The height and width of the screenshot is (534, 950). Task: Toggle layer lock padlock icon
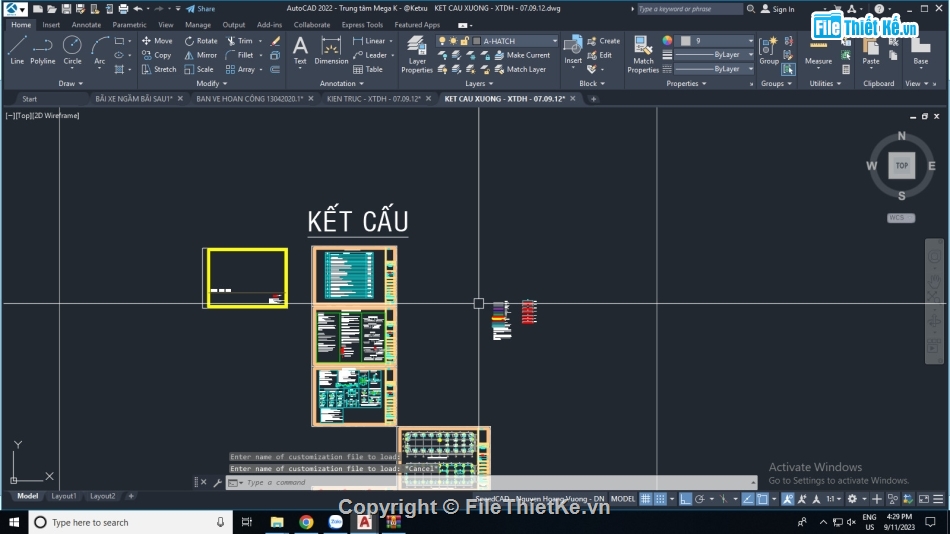click(465, 41)
